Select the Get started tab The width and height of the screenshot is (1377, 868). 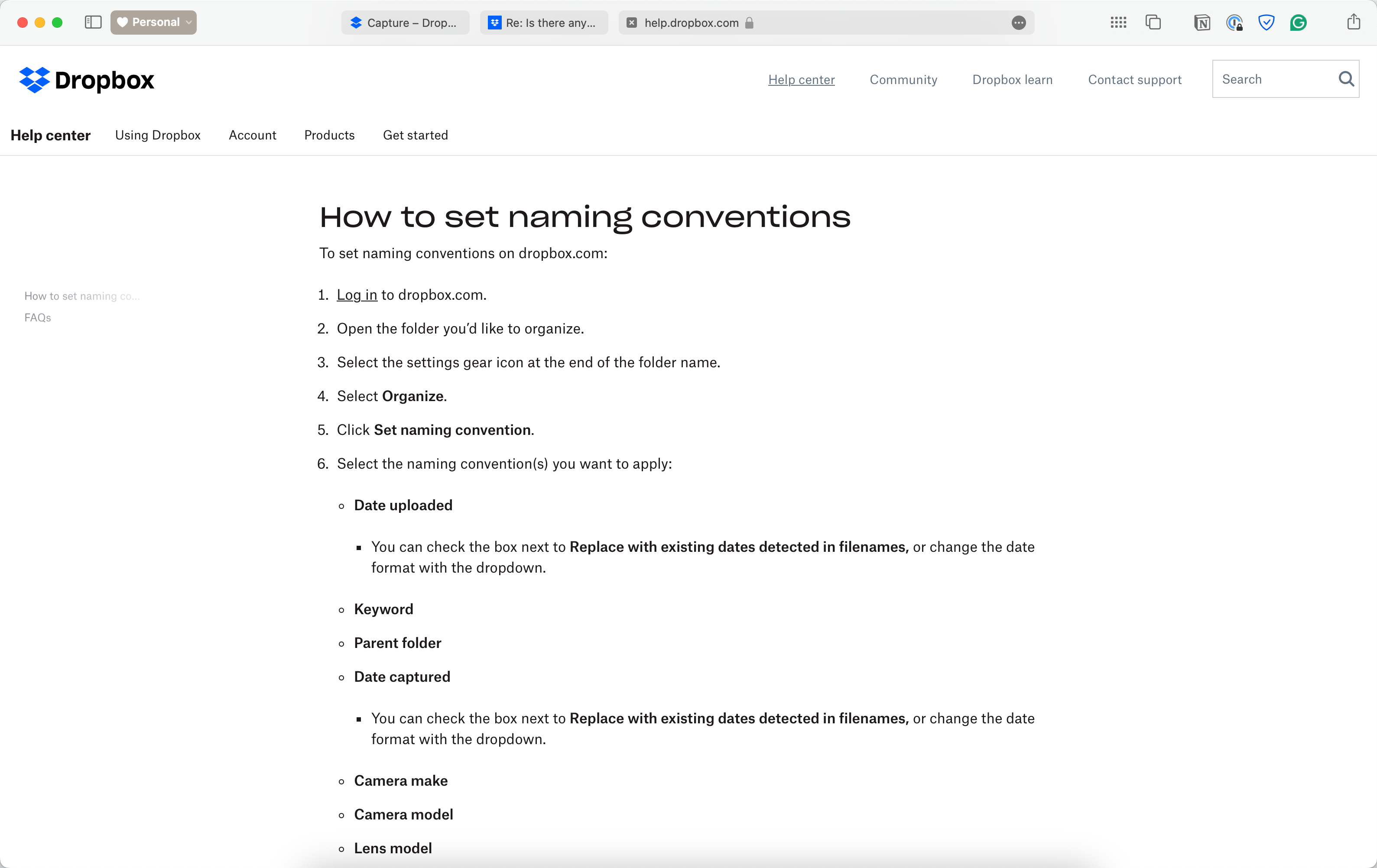(415, 134)
